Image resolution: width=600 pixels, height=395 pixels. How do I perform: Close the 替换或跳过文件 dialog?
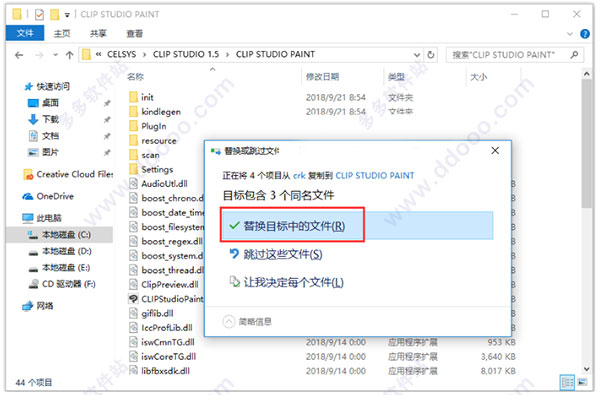pos(495,151)
